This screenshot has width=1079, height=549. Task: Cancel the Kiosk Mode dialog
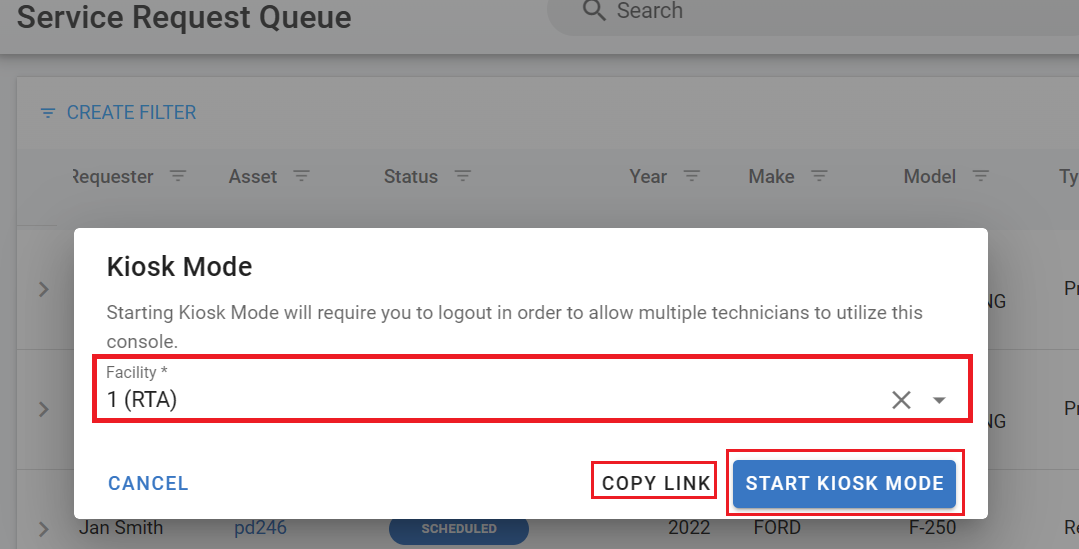click(x=148, y=484)
